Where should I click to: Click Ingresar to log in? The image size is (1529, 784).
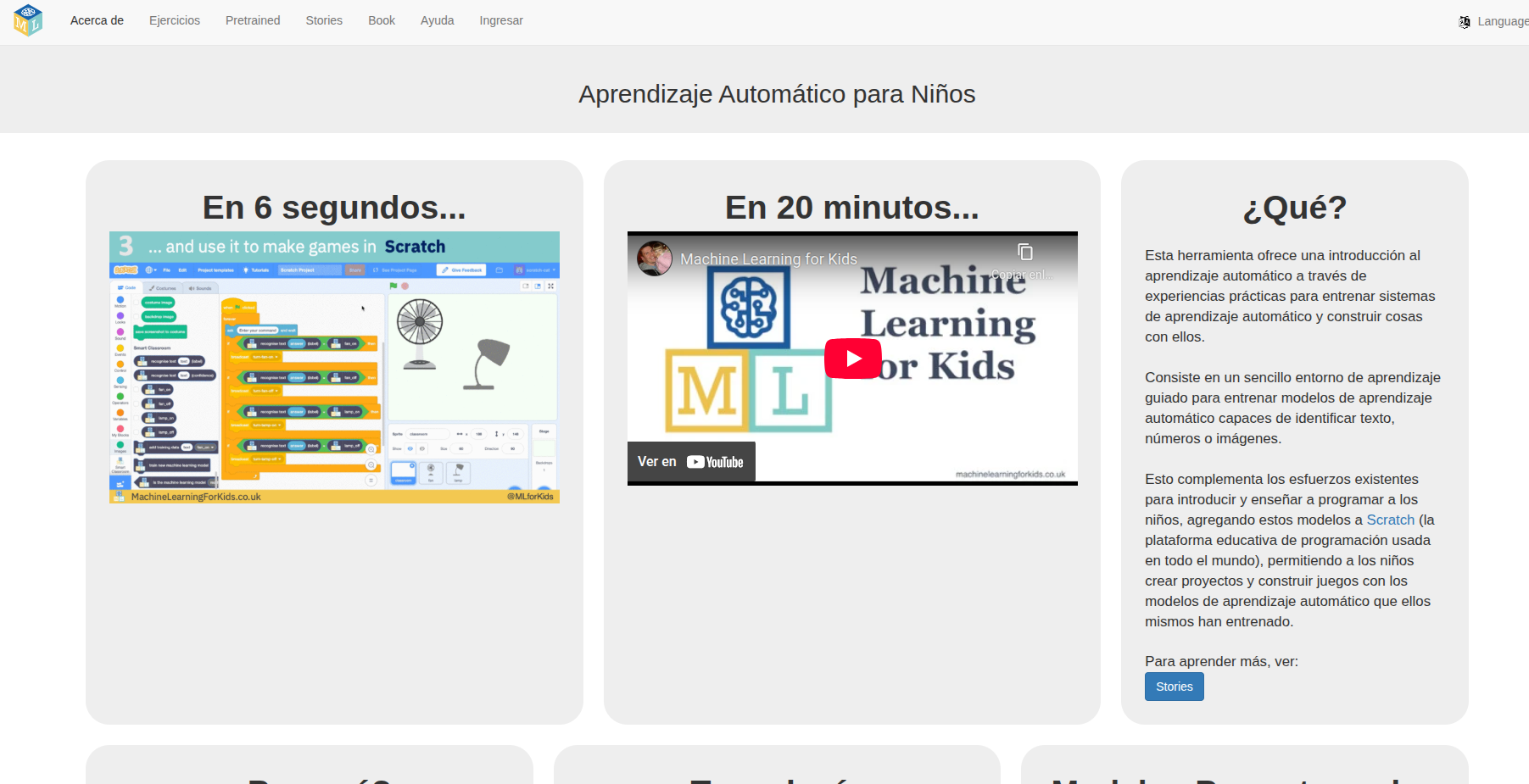(501, 20)
